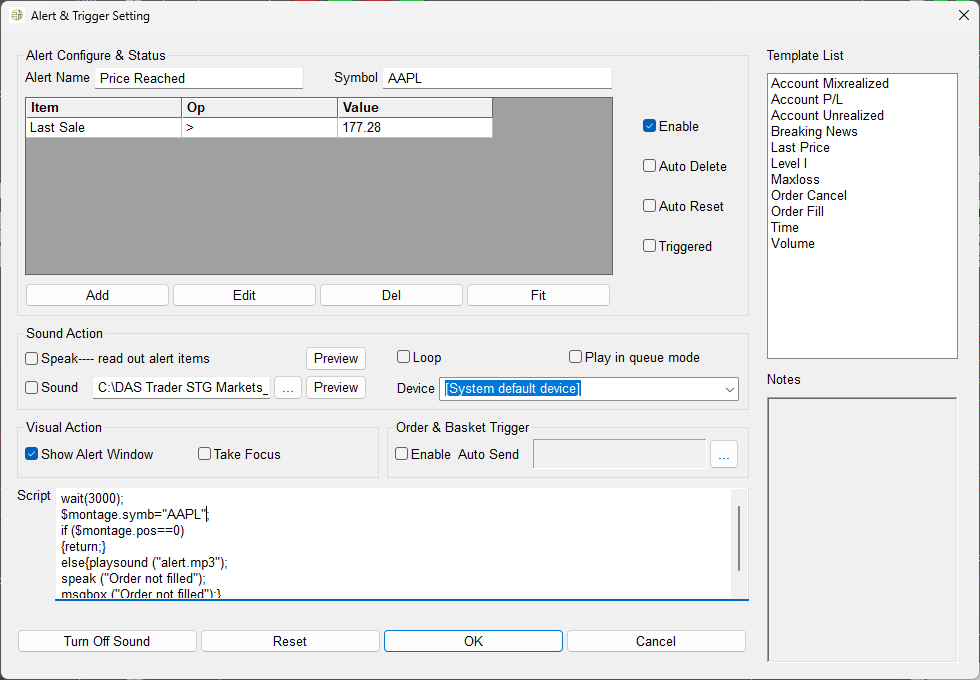Check the Auto Reset option

(649, 206)
